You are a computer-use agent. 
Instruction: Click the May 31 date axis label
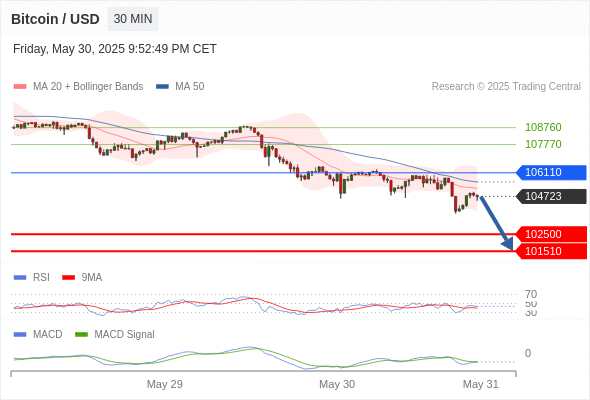click(481, 384)
